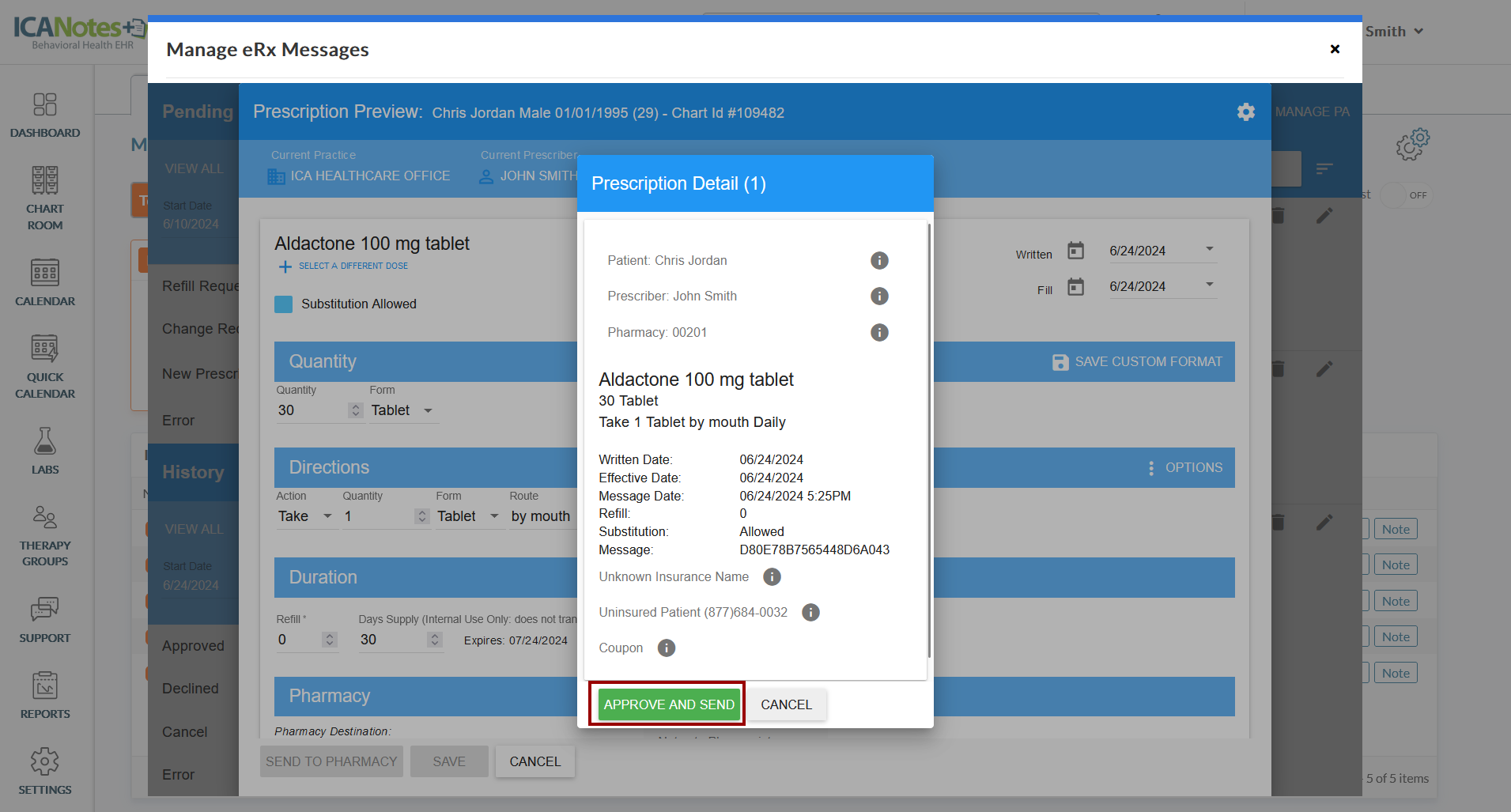1511x812 pixels.
Task: Open the Coupon info icon
Action: [x=667, y=648]
